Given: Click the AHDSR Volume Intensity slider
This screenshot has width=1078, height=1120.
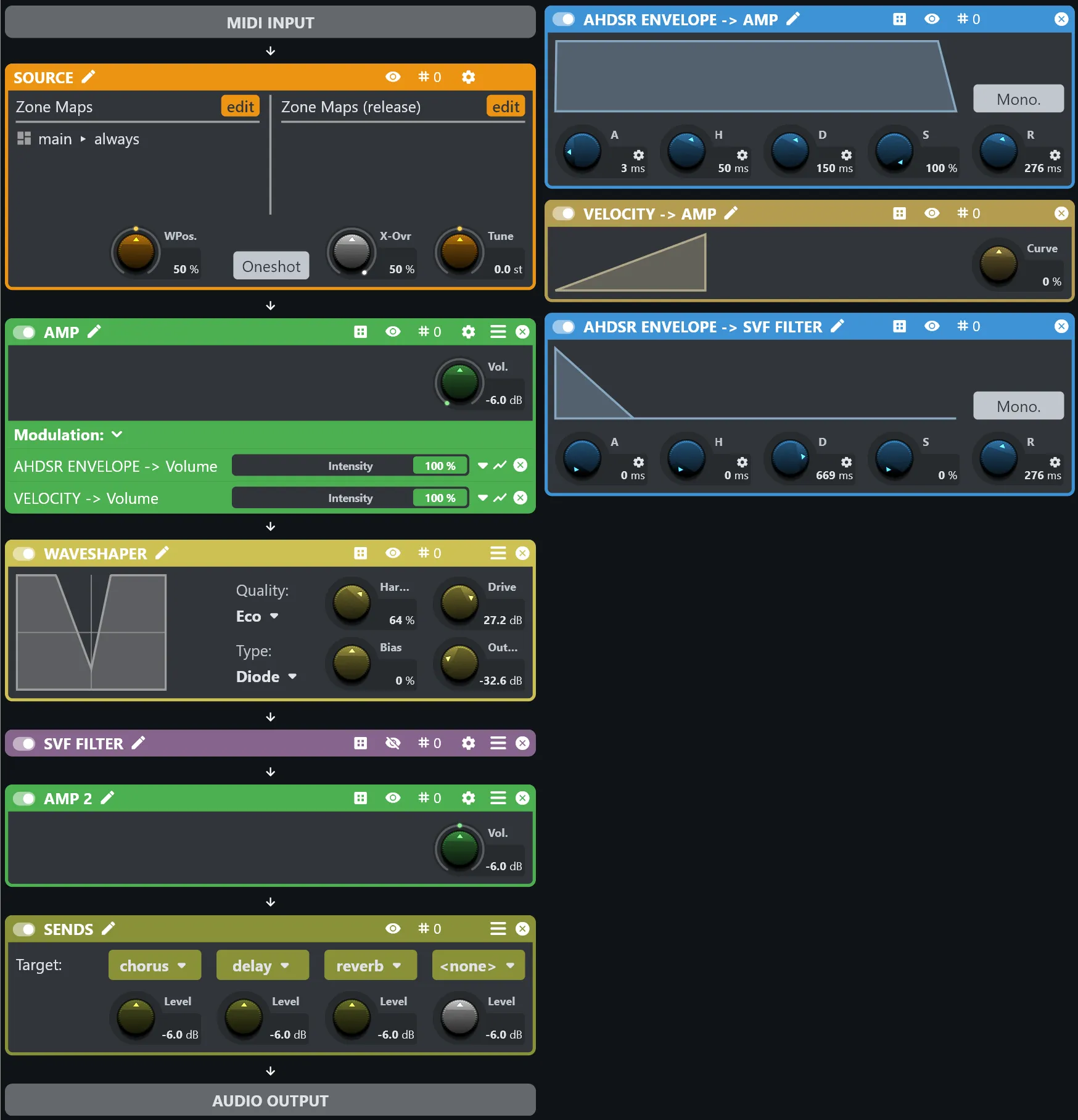Looking at the screenshot, I should (350, 466).
